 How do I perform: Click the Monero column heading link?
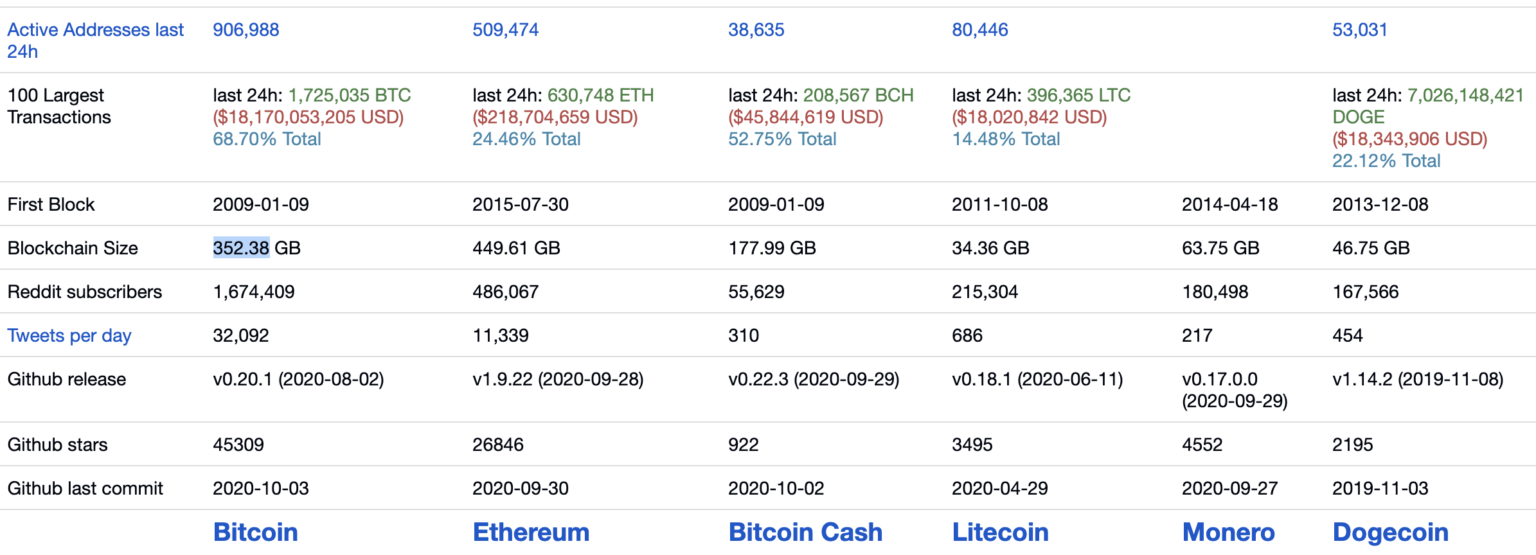pyautogui.click(x=1229, y=532)
